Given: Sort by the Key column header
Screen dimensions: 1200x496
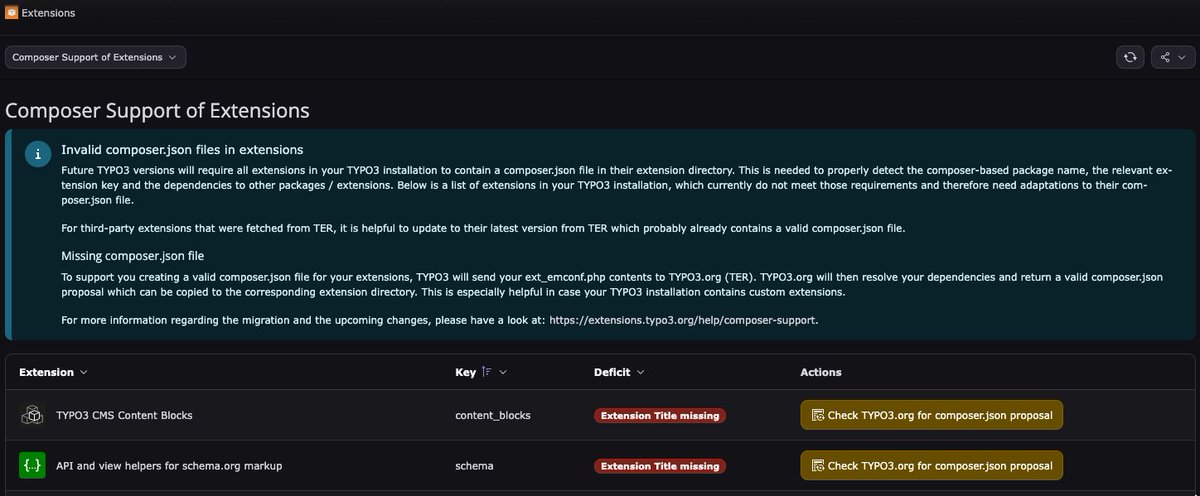Looking at the screenshot, I should [481, 372].
